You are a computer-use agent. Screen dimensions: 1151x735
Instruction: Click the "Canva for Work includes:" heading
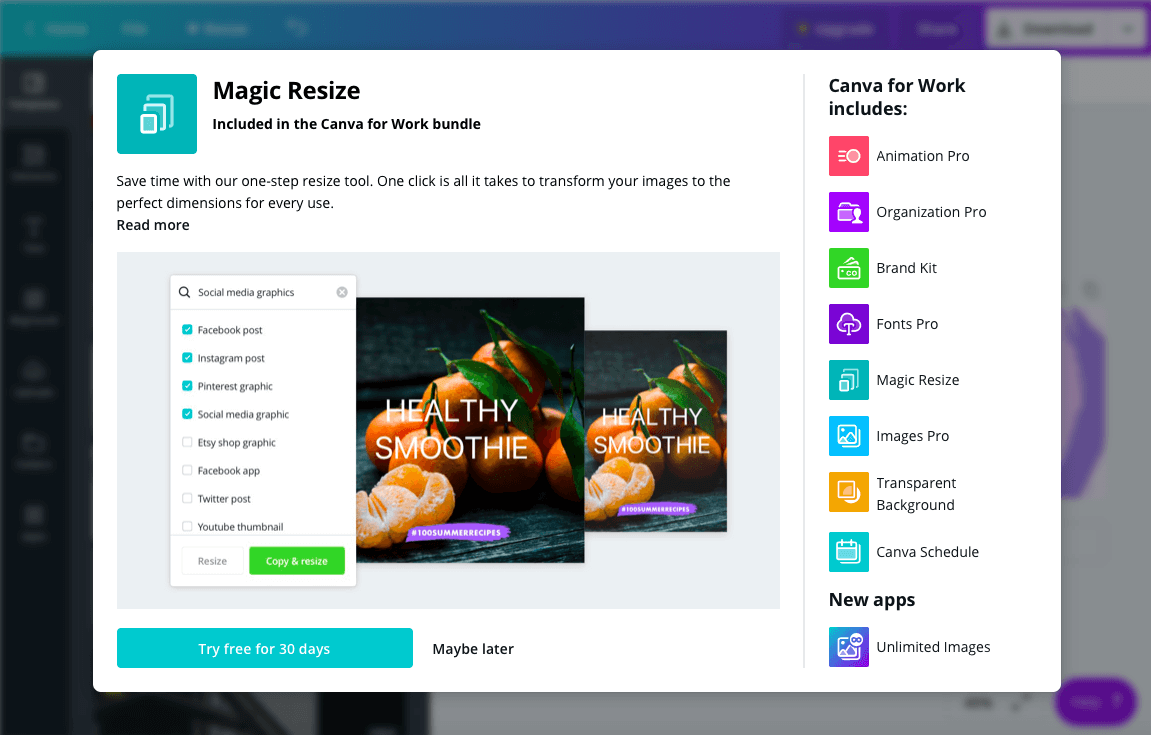click(897, 97)
